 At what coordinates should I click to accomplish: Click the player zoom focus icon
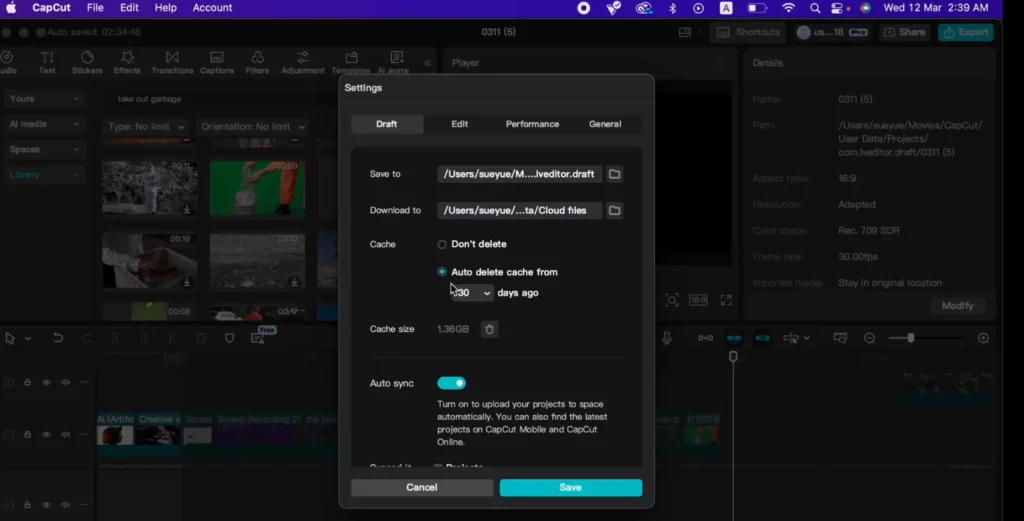point(671,300)
